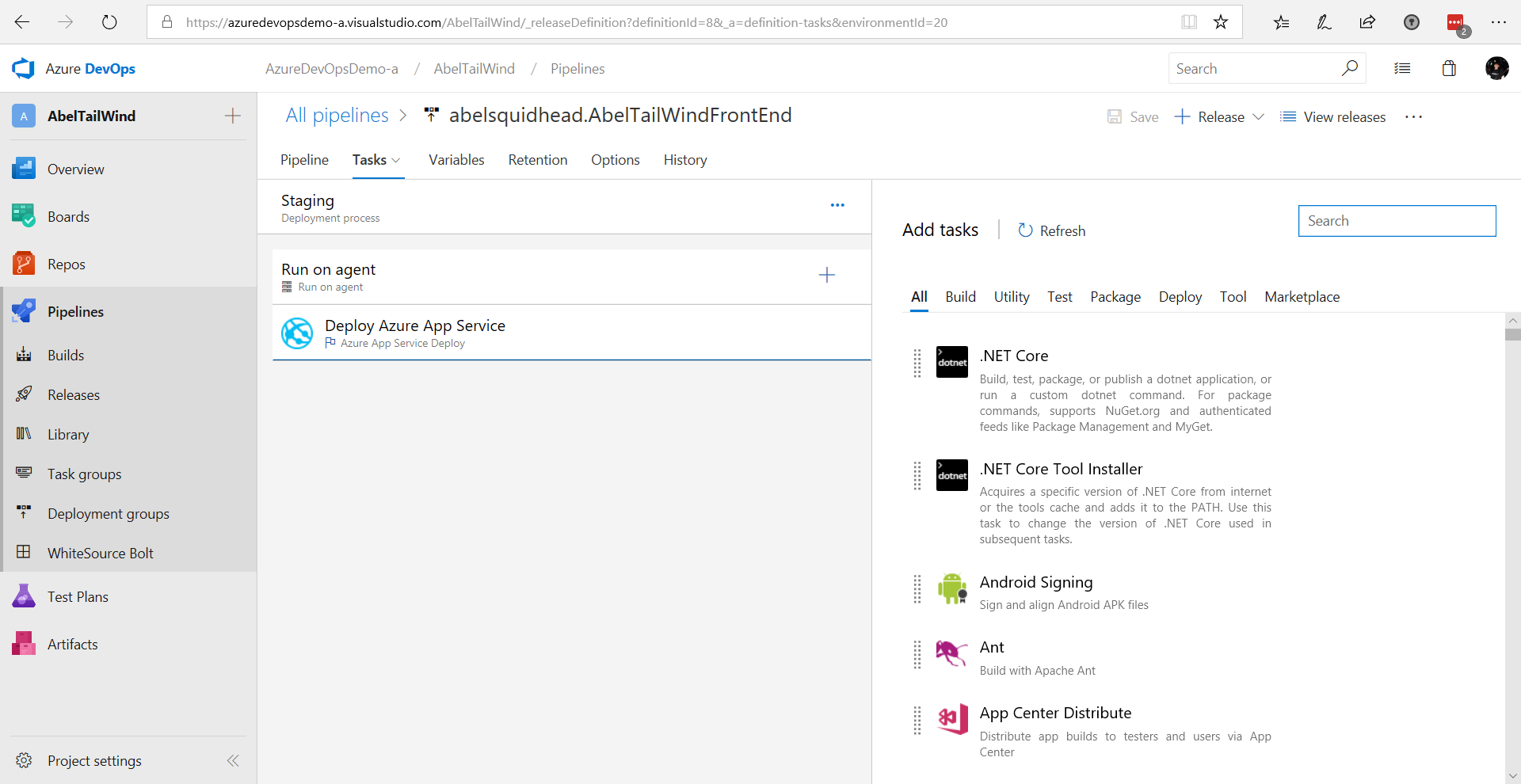The width and height of the screenshot is (1521, 784).
Task: Click the Android Signing task icon
Action: [x=951, y=588]
